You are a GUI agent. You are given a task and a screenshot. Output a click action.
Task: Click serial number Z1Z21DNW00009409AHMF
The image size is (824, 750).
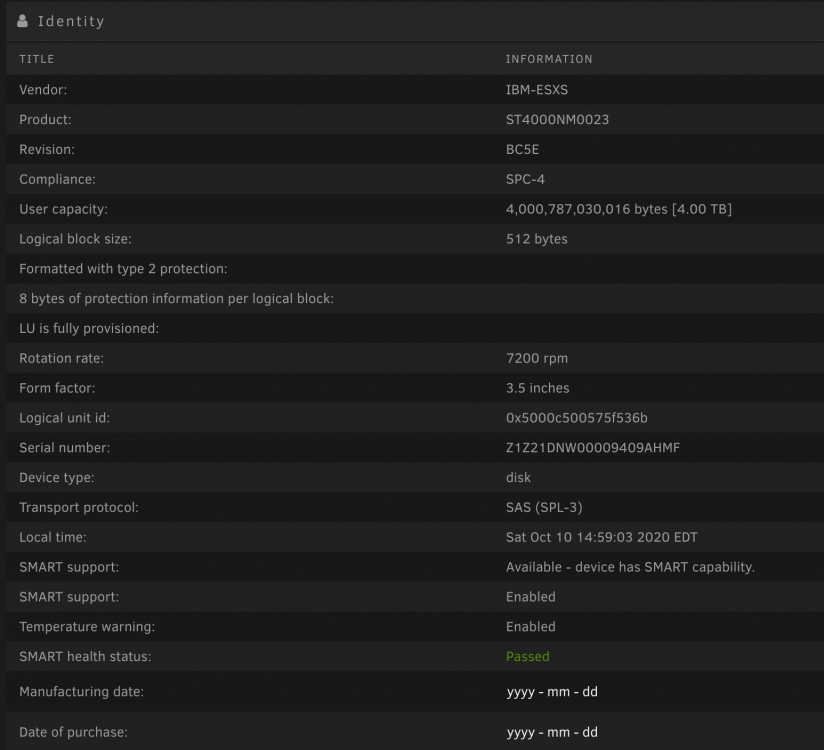pos(593,448)
